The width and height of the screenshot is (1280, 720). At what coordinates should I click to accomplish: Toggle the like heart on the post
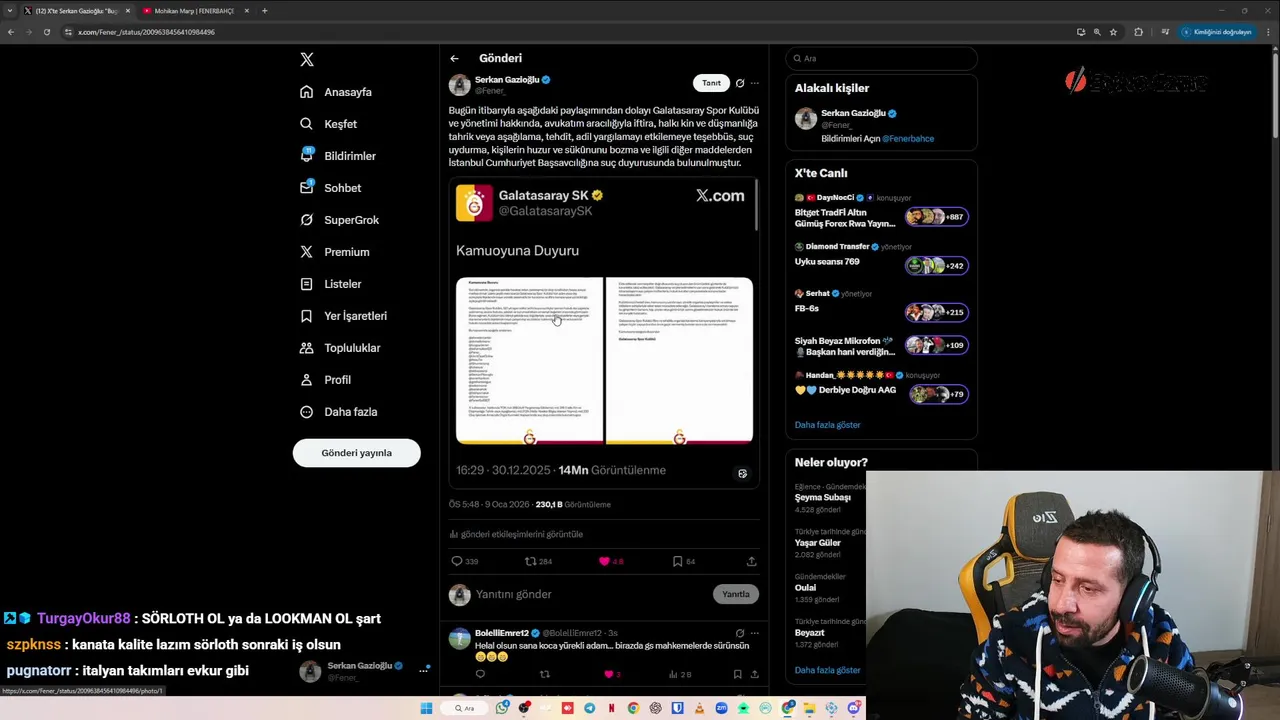[604, 561]
